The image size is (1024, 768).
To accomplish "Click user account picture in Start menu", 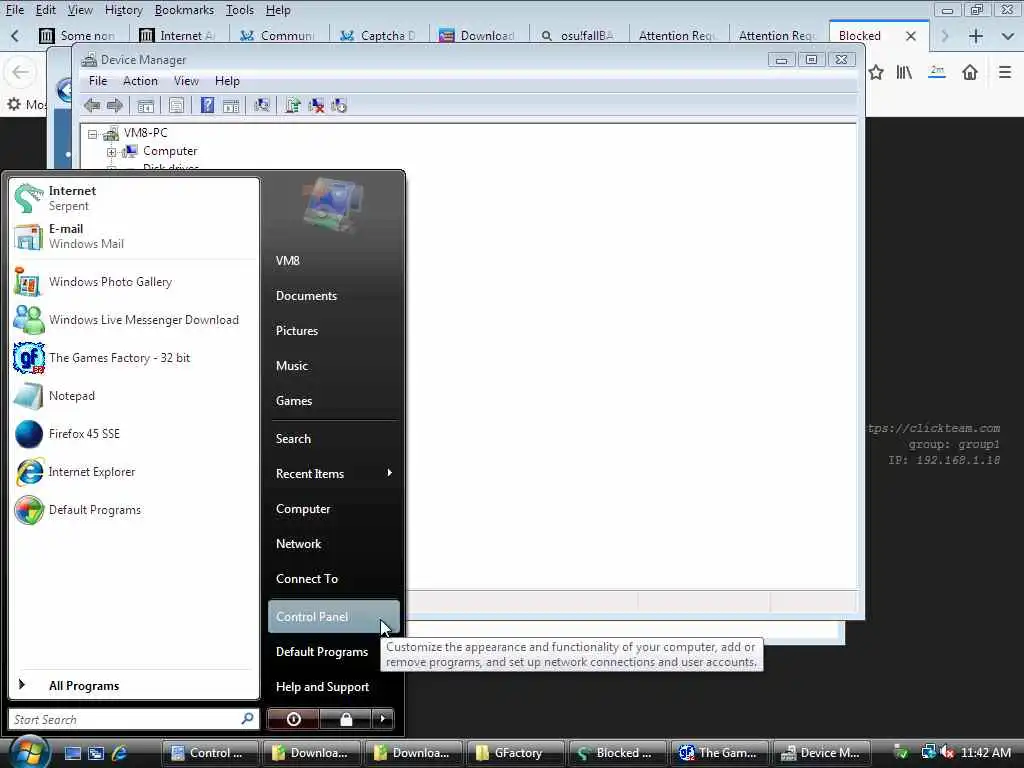I will pos(334,204).
